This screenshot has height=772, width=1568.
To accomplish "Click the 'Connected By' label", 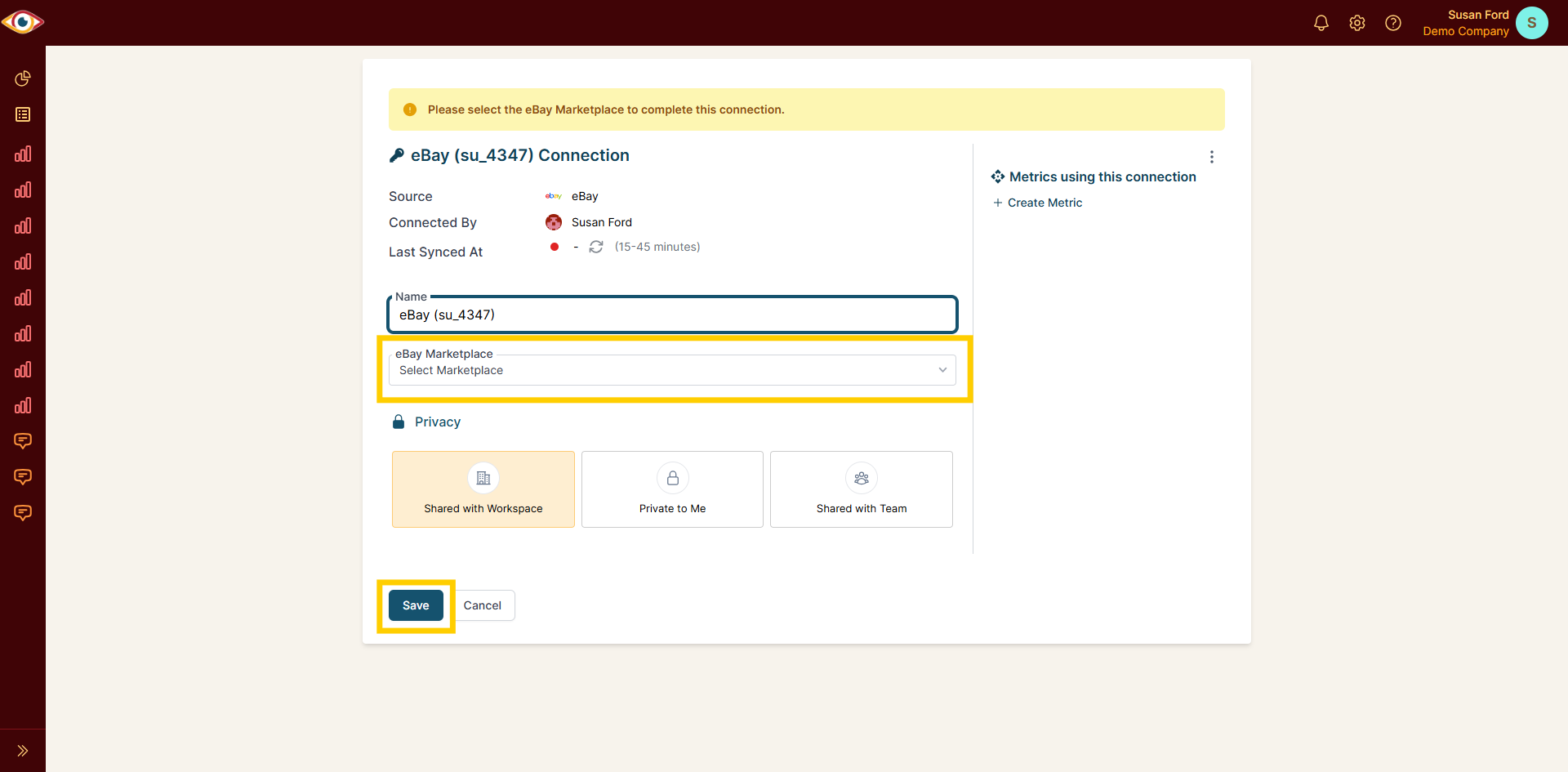I will [433, 222].
